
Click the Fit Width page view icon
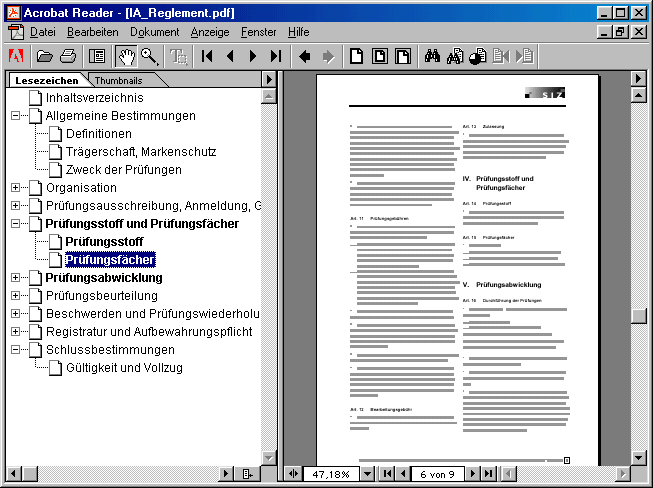click(x=401, y=56)
